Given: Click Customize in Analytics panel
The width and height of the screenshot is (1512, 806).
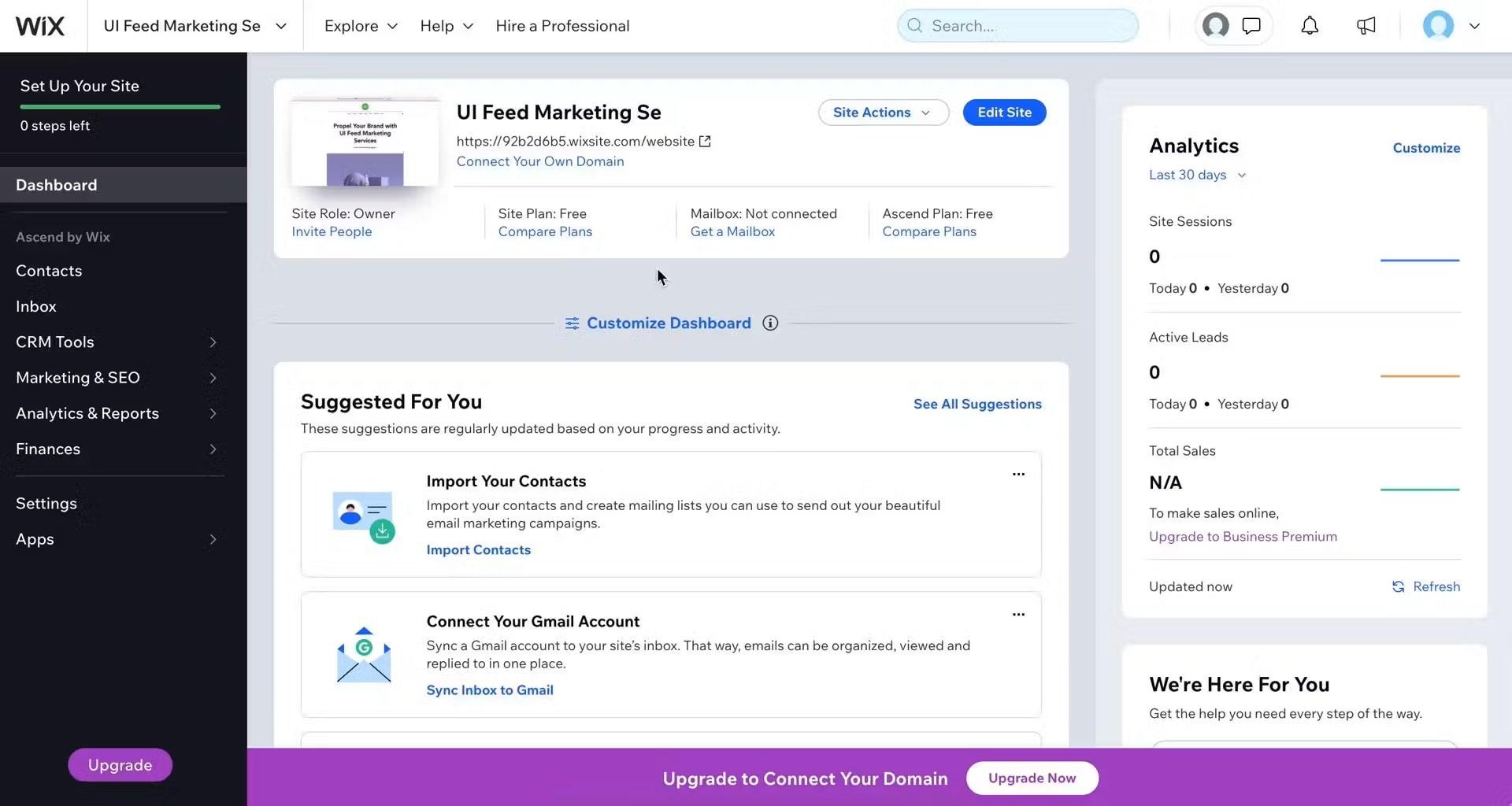Looking at the screenshot, I should click(1426, 148).
